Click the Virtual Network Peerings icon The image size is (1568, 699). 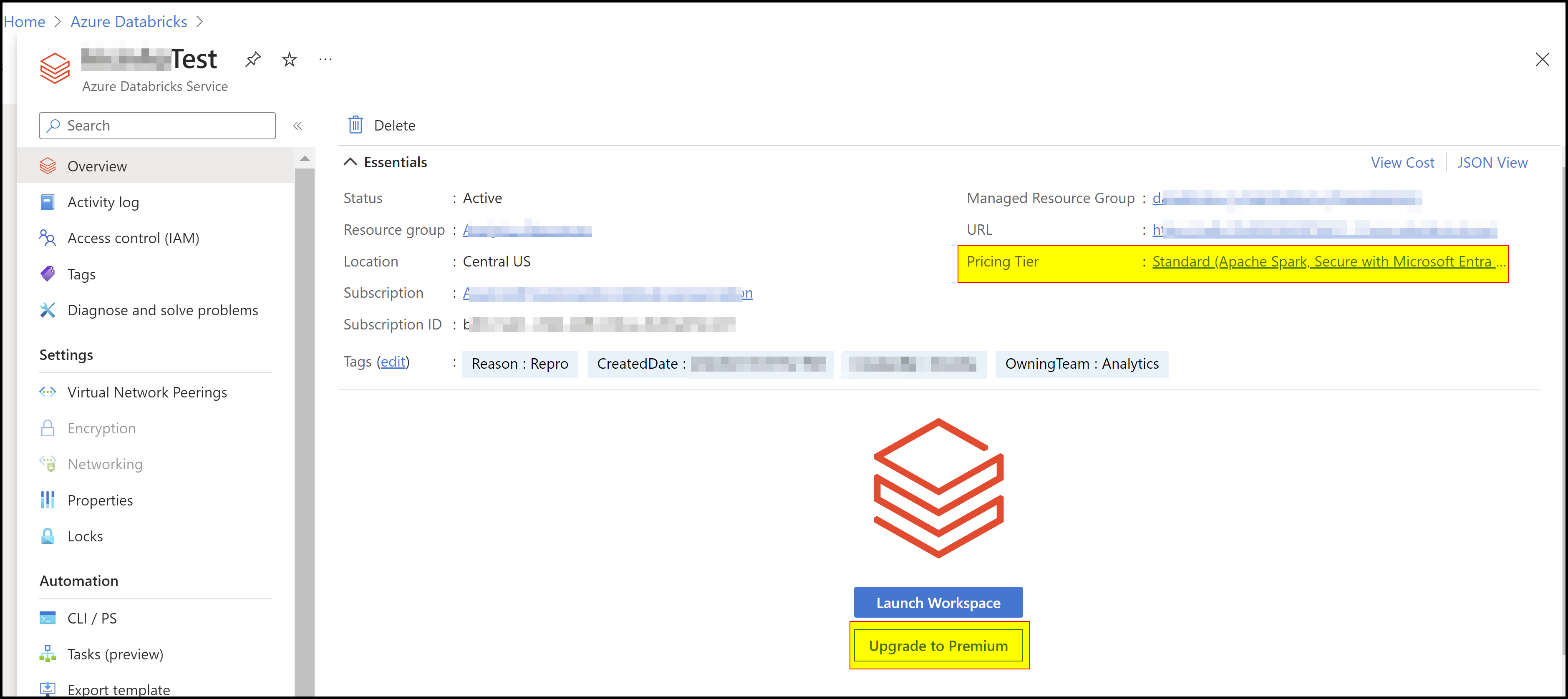(48, 392)
